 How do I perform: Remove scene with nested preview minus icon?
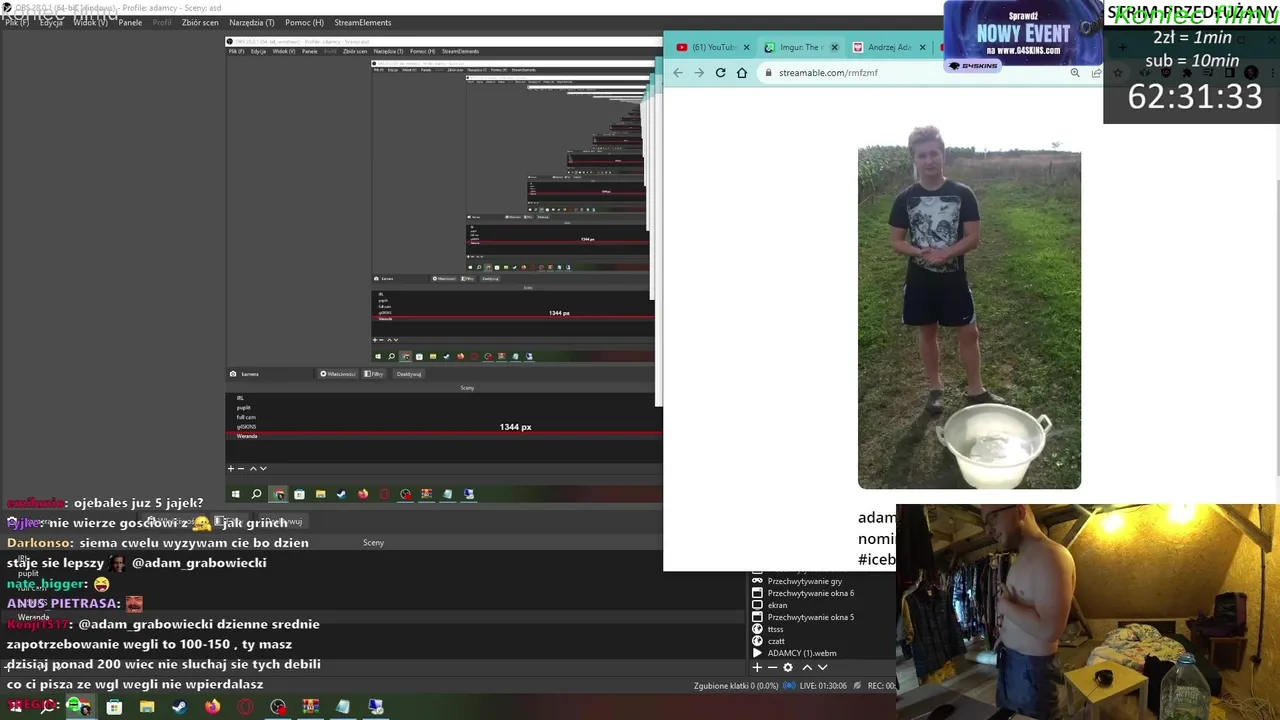[240, 468]
